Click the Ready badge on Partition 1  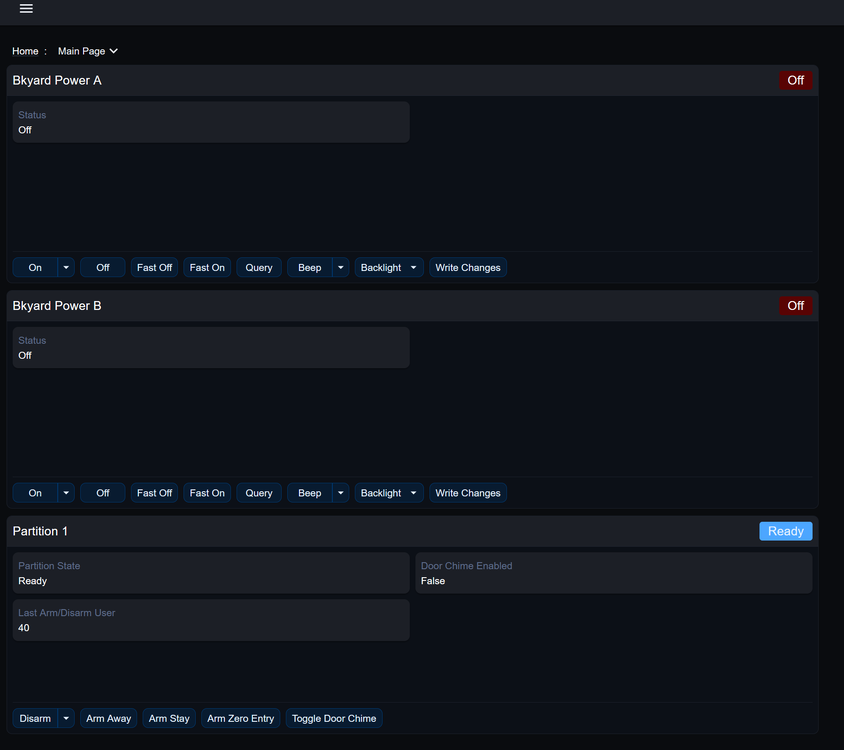[786, 531]
